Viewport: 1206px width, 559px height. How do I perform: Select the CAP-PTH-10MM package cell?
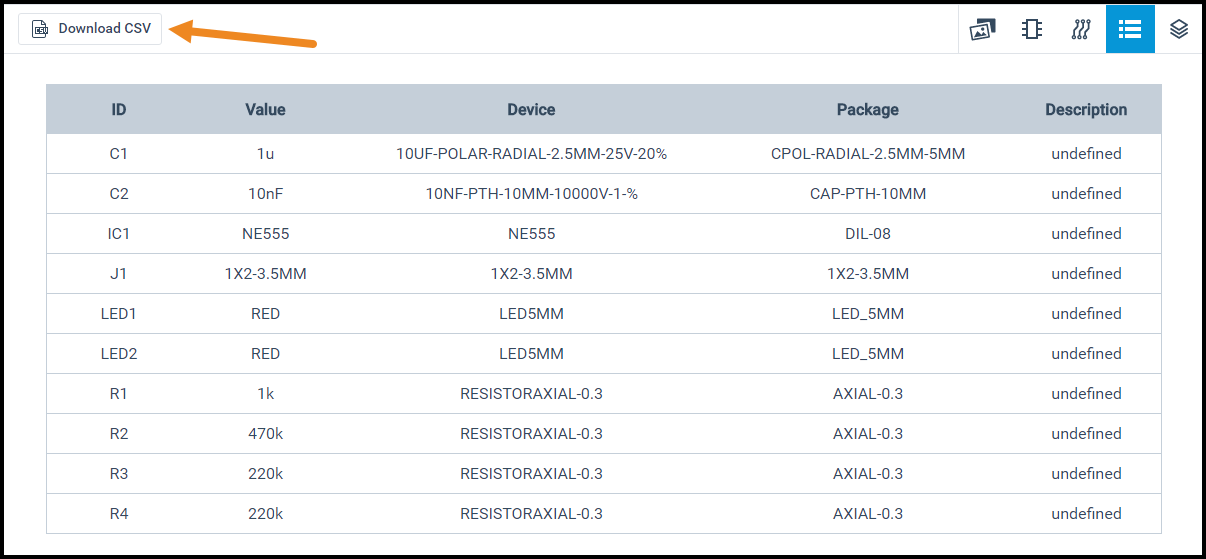coord(867,194)
